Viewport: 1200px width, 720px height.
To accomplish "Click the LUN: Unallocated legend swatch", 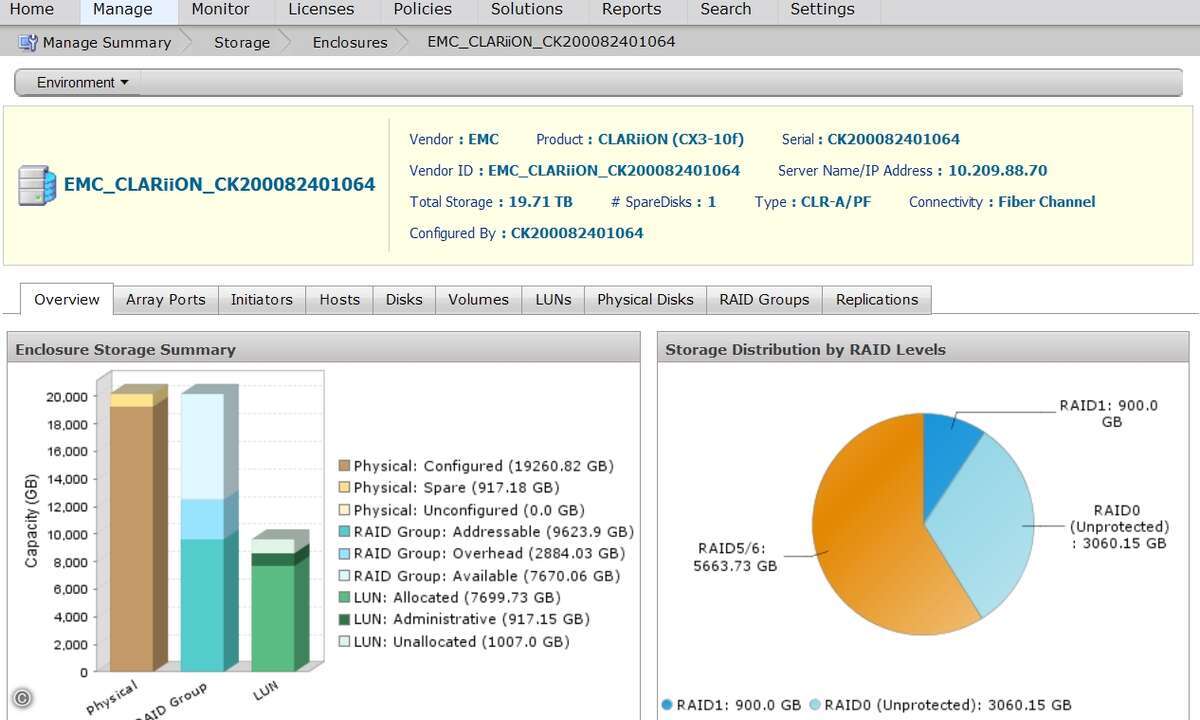I will (x=344, y=642).
